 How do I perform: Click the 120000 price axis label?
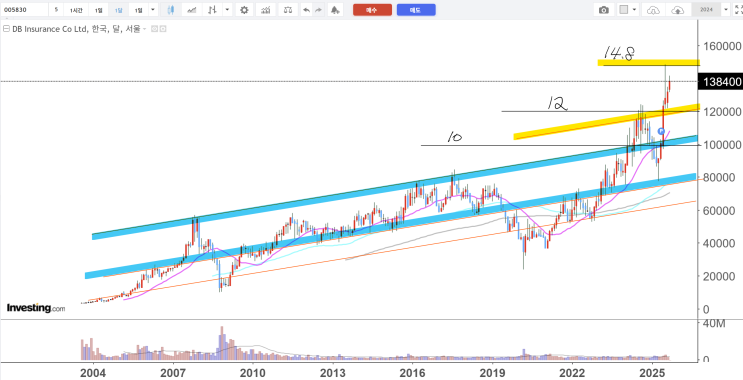coord(722,112)
